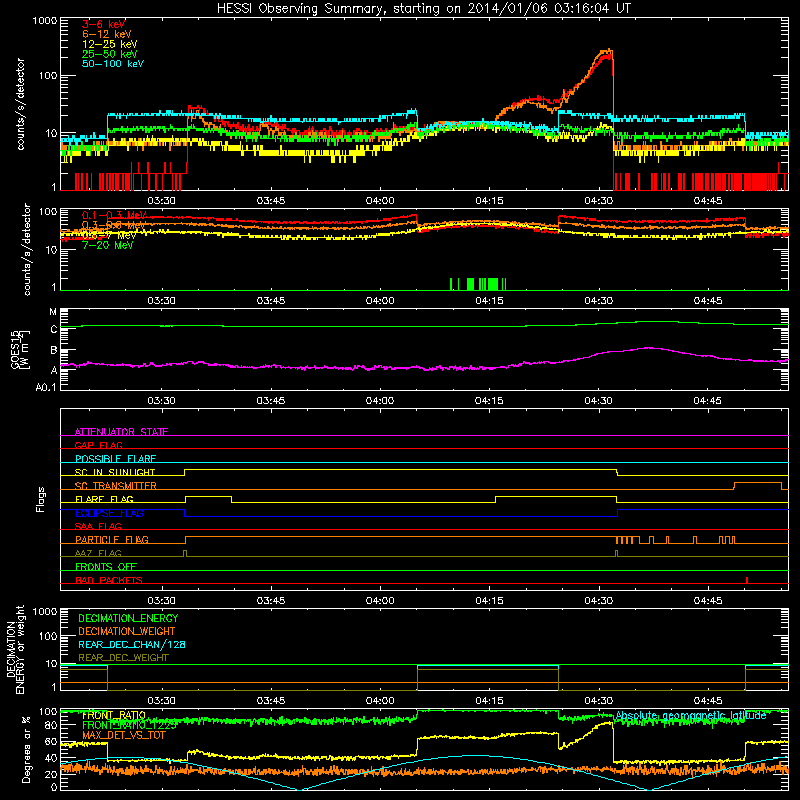Select the GAP_FLAG label
This screenshot has width=800, height=800.
click(98, 445)
